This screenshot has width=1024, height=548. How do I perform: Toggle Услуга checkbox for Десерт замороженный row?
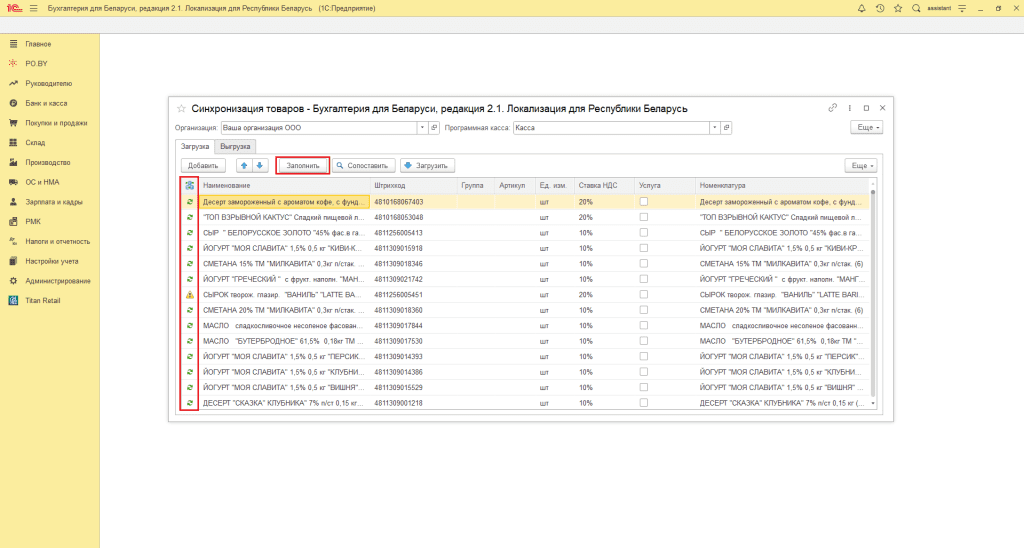tap(644, 202)
